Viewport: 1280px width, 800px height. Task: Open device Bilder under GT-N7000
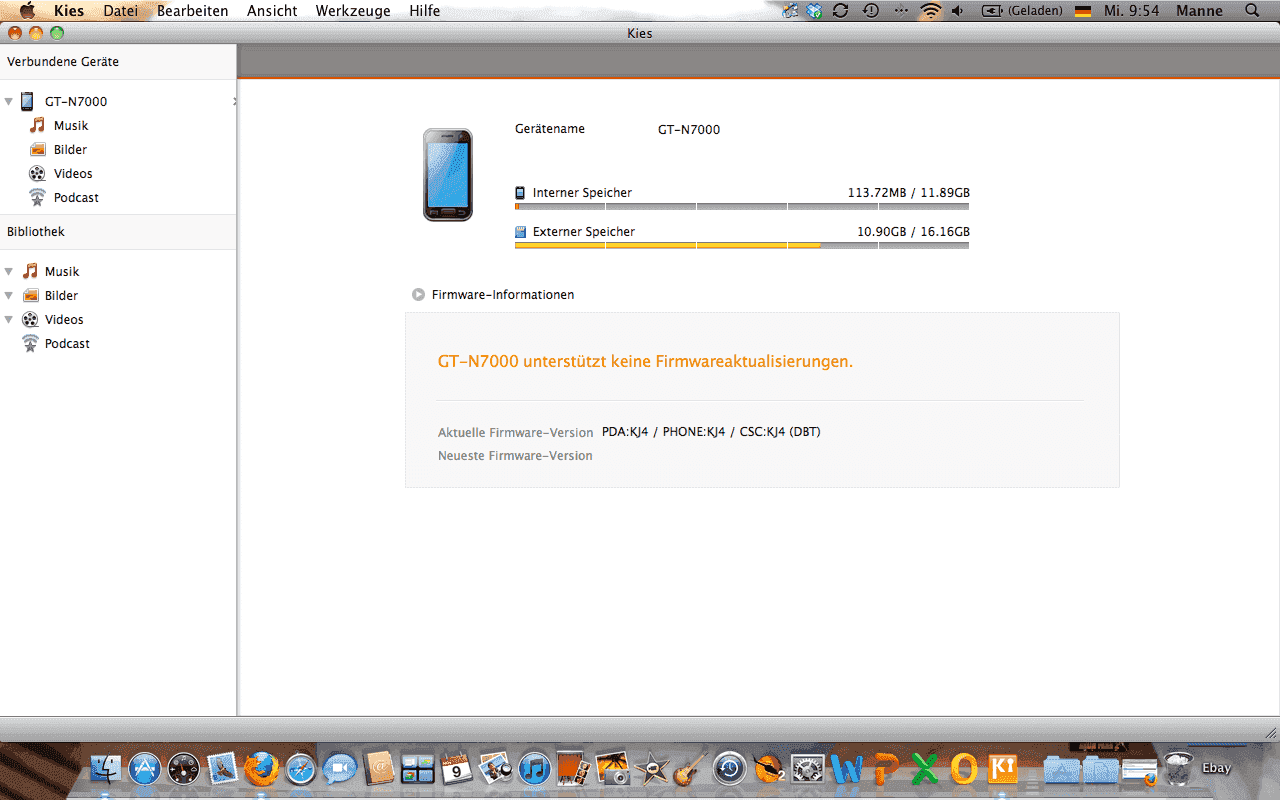[x=70, y=149]
